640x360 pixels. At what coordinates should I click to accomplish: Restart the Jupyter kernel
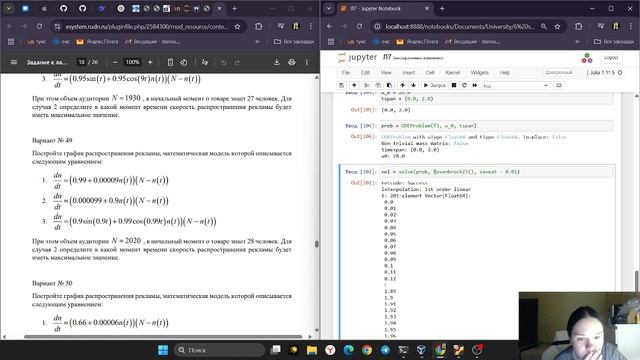(464, 85)
